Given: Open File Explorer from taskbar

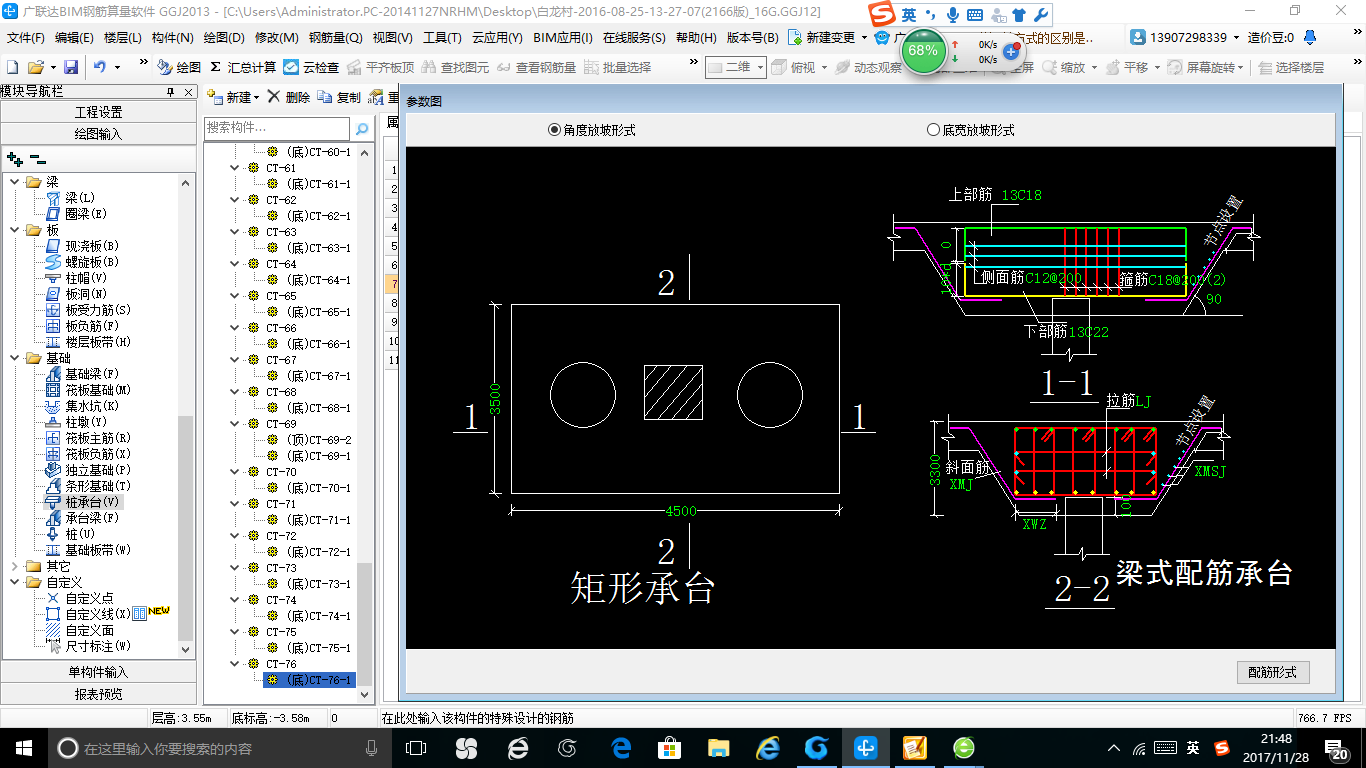Looking at the screenshot, I should tap(718, 747).
